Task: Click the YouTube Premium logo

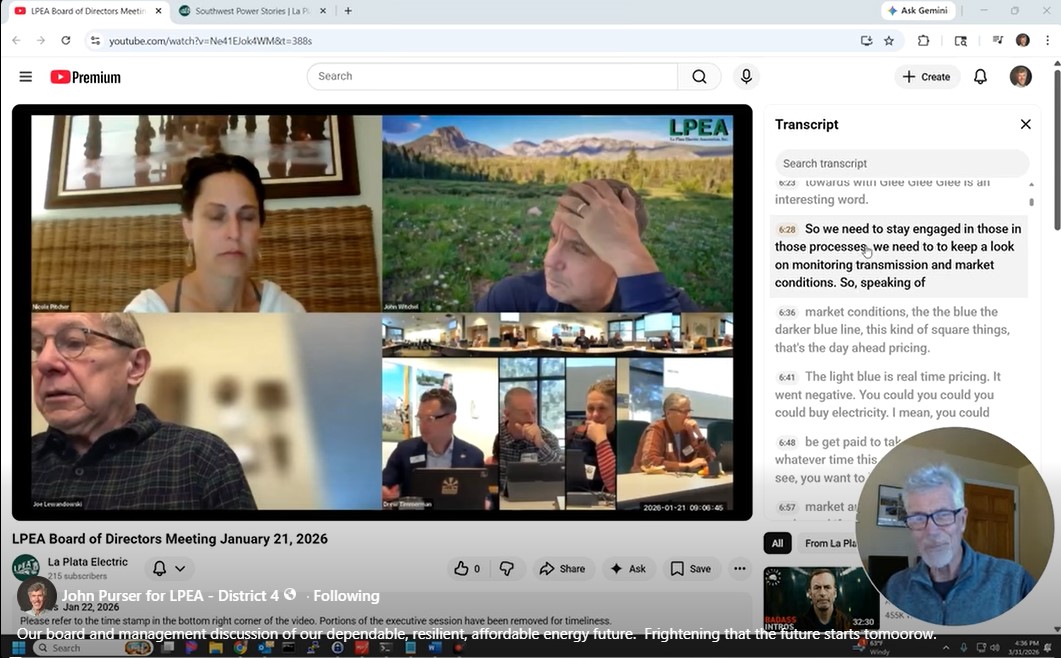Action: tap(85, 77)
